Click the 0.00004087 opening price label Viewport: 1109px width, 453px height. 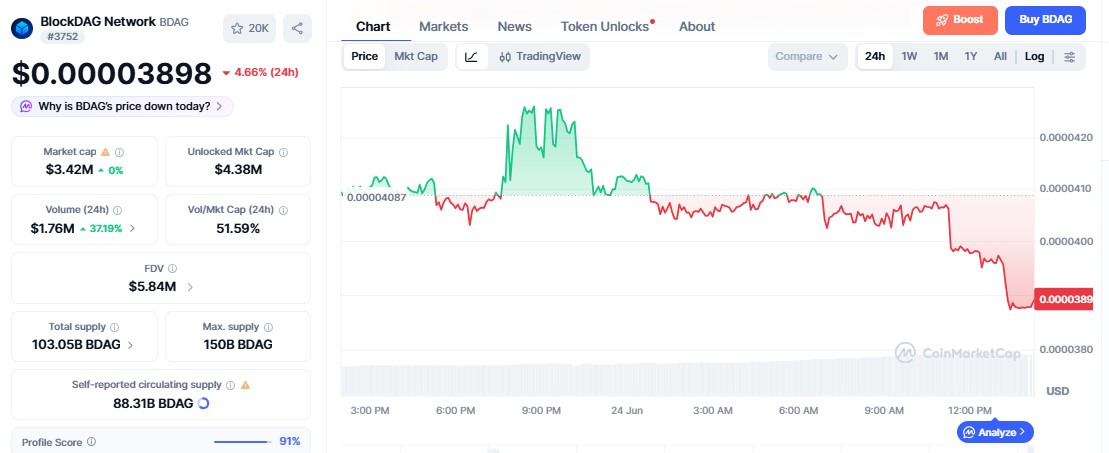pos(376,197)
